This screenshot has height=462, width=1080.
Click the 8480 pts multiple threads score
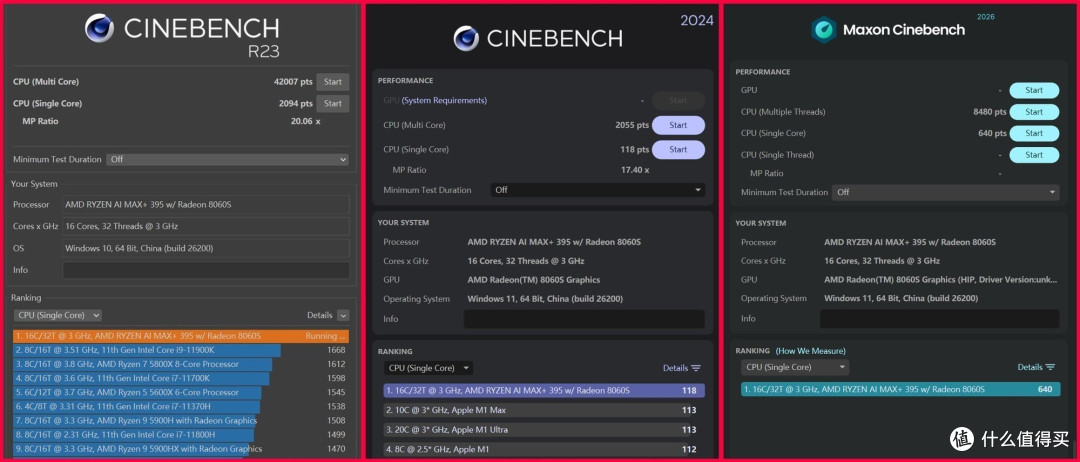point(990,112)
